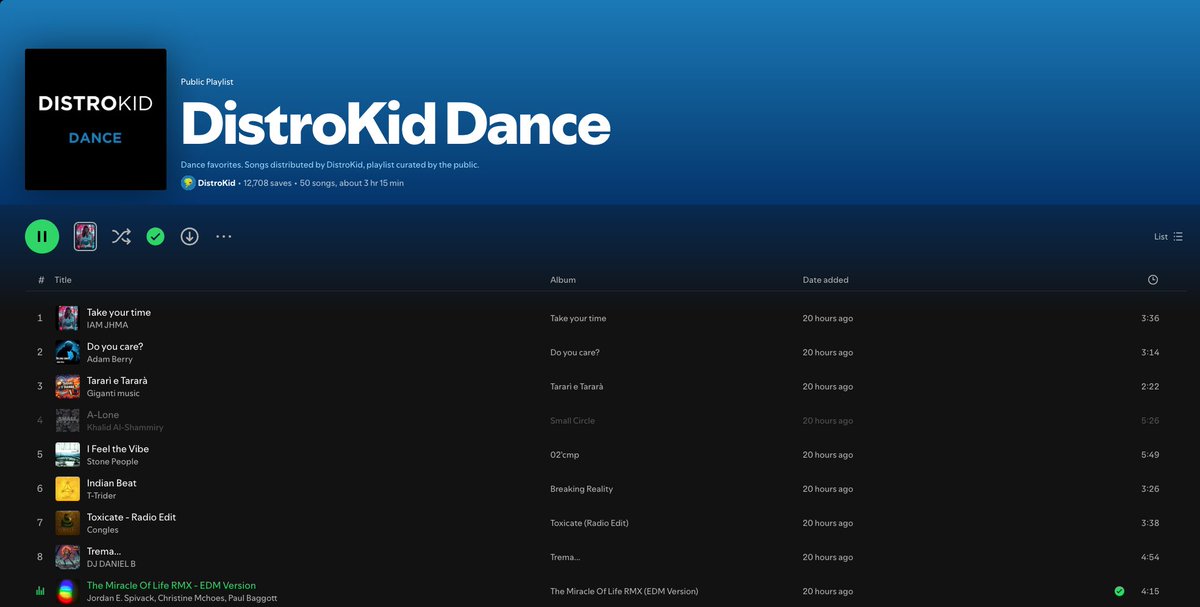Sort by the # column header
1200x607 pixels.
[41, 280]
